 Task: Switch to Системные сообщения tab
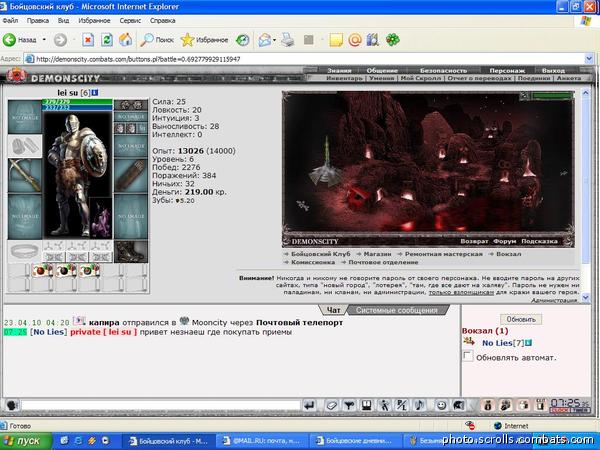point(397,310)
